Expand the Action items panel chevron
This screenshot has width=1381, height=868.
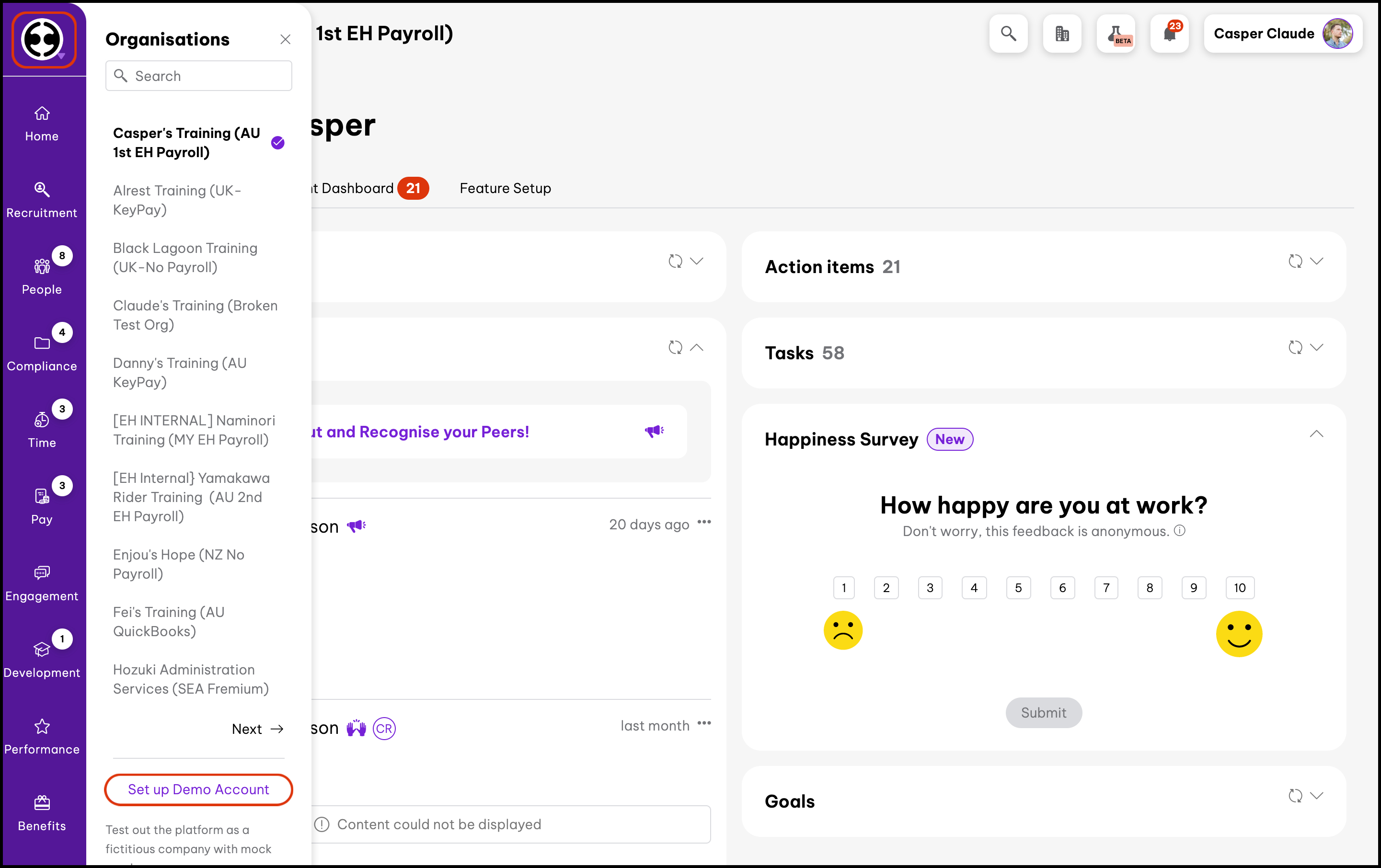pyautogui.click(x=1317, y=262)
